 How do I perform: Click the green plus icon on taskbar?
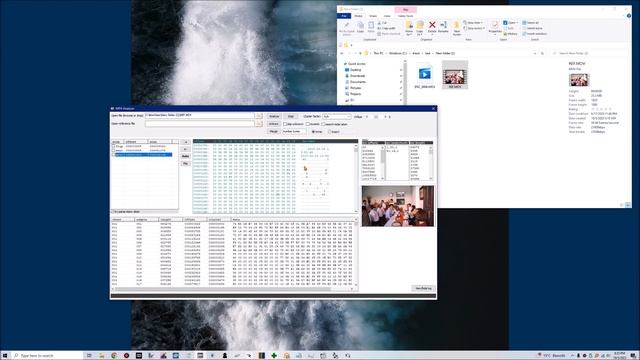274,356
